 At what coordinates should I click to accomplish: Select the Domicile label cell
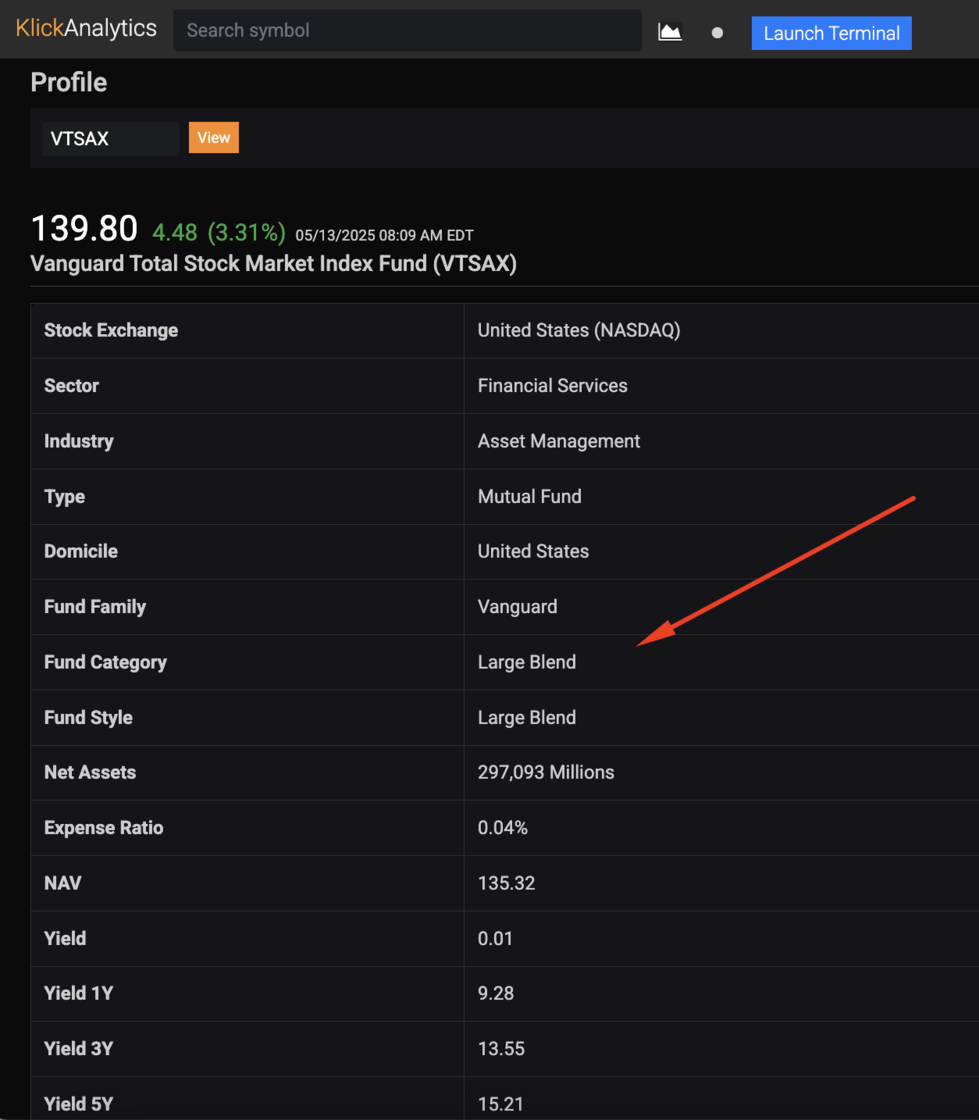[247, 551]
